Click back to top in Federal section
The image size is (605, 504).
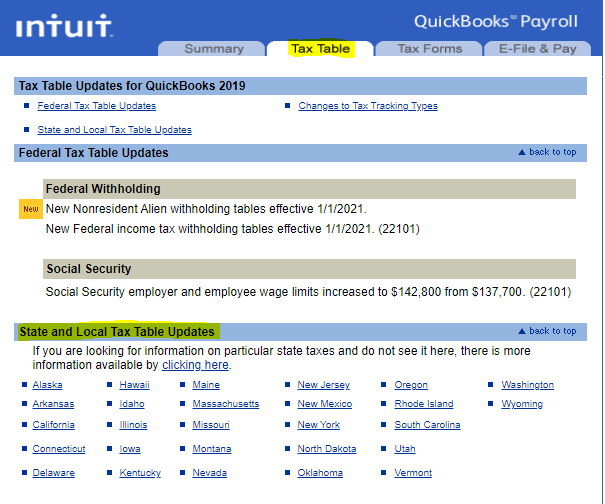(547, 152)
